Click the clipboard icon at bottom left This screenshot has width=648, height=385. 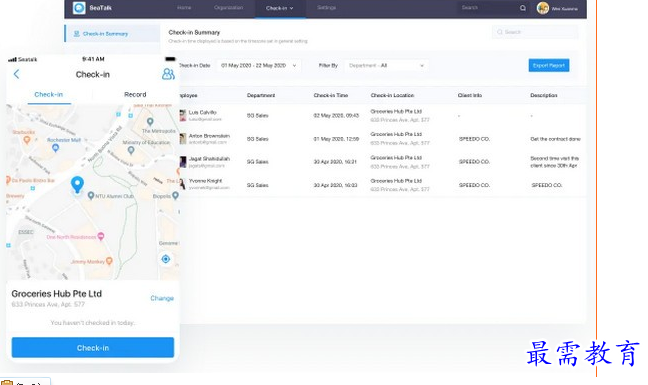(7, 383)
